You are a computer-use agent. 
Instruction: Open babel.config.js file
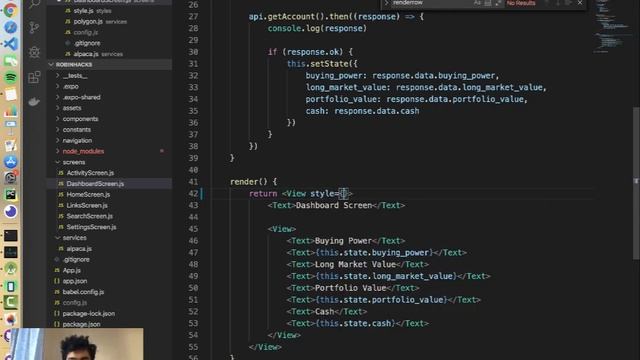click(x=110, y=292)
